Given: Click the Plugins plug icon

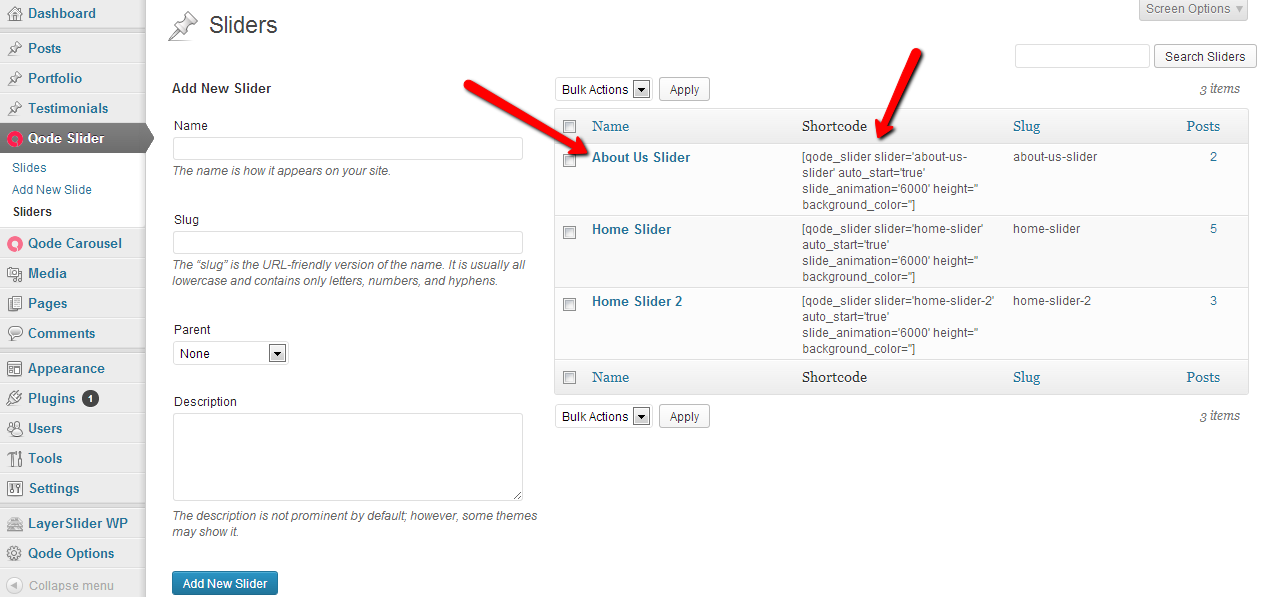Looking at the screenshot, I should [x=15, y=398].
